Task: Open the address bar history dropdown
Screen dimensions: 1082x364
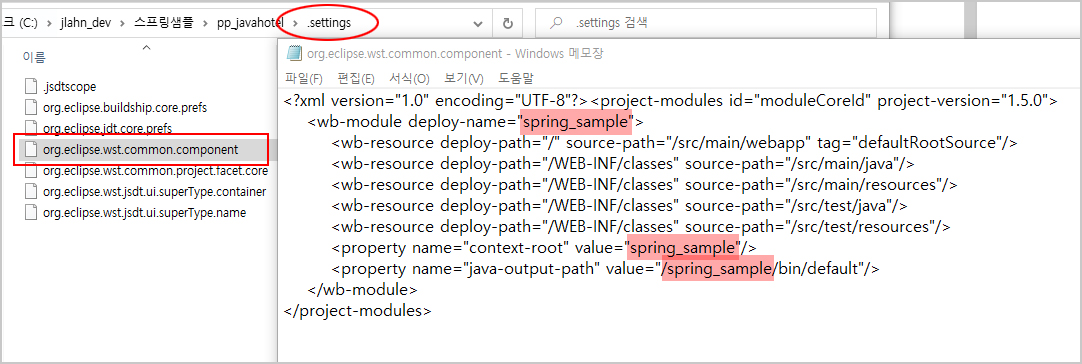Action: click(477, 23)
